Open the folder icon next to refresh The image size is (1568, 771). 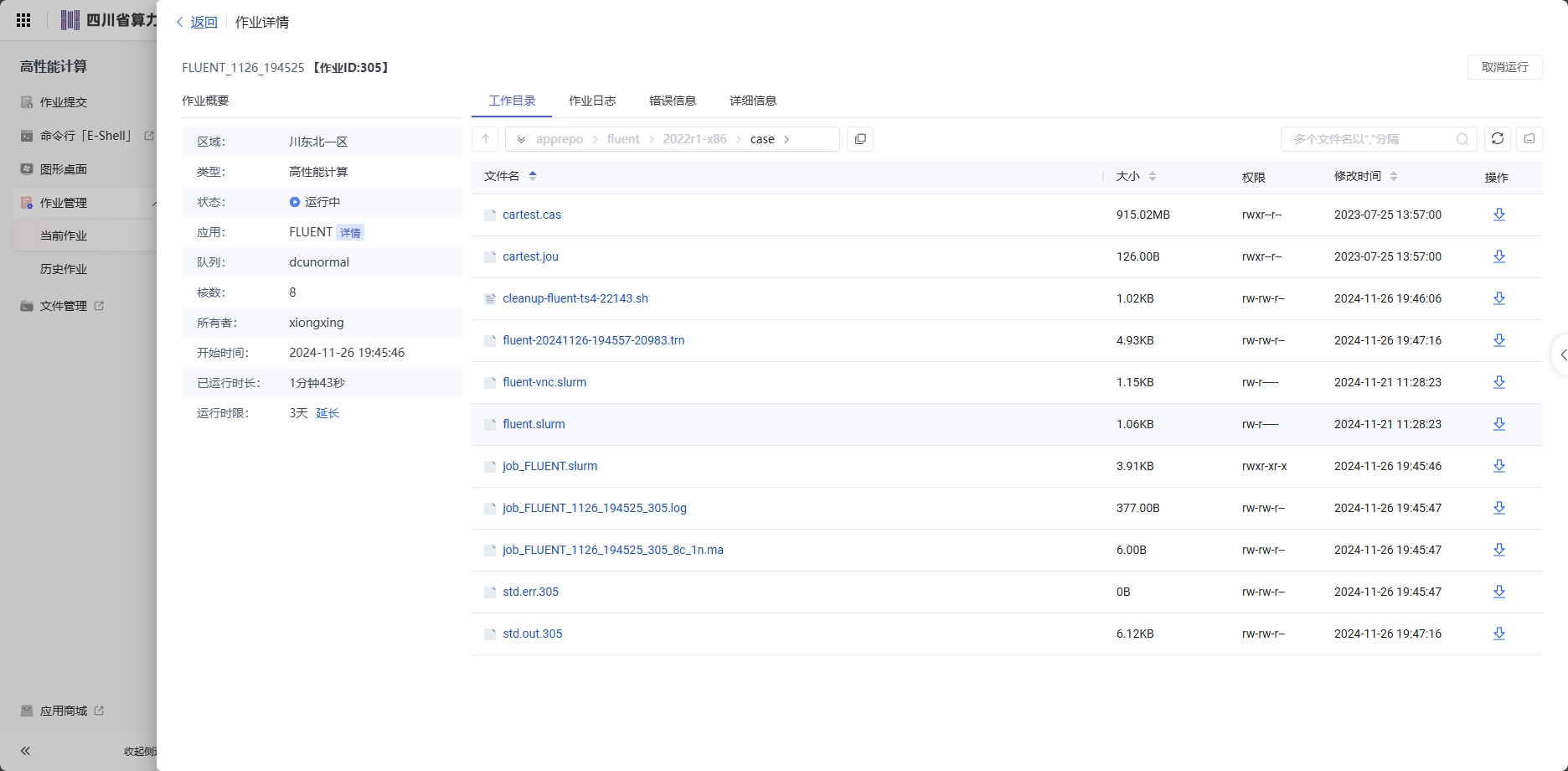coord(1529,139)
